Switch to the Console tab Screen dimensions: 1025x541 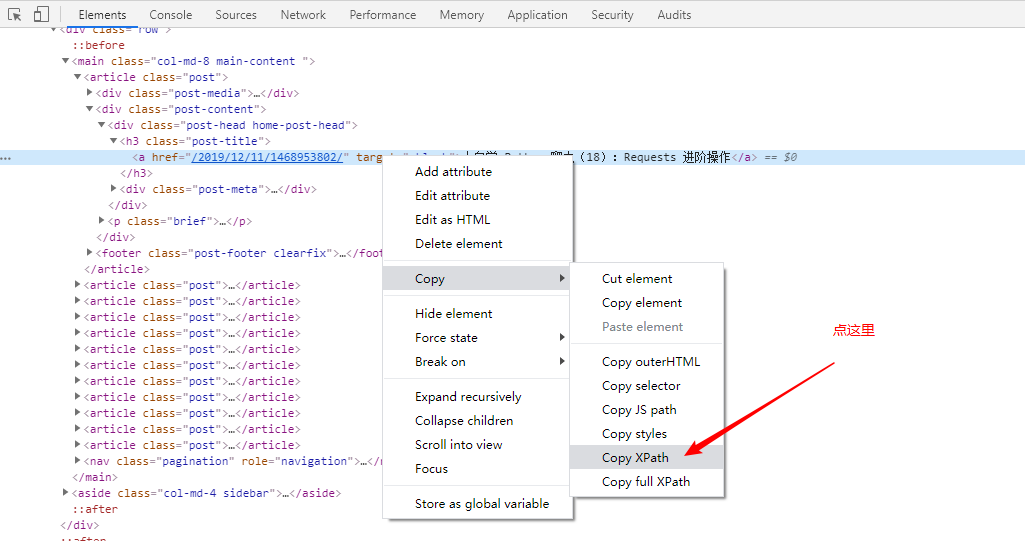pos(171,15)
